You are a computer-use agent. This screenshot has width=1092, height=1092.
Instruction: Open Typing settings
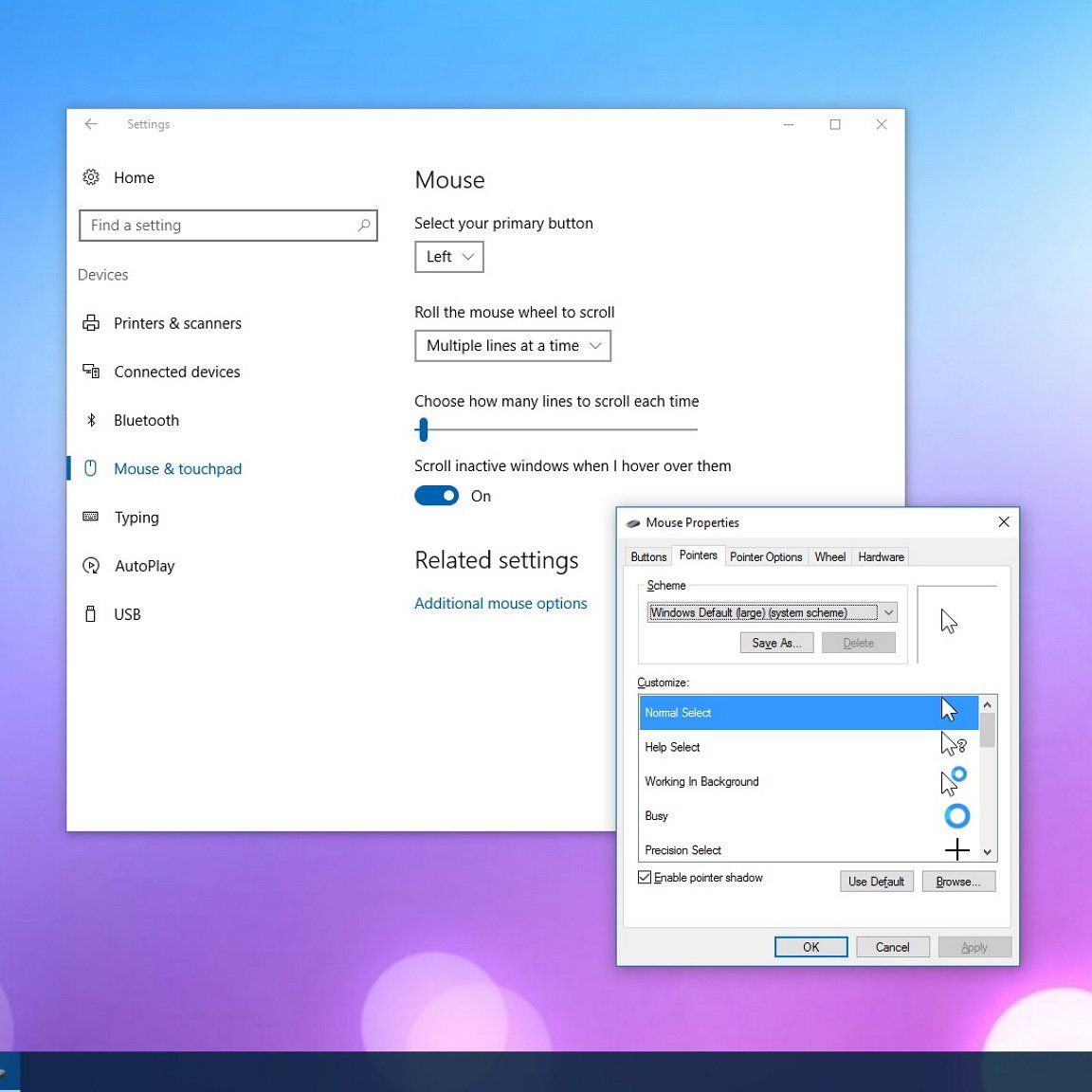pyautogui.click(x=136, y=518)
